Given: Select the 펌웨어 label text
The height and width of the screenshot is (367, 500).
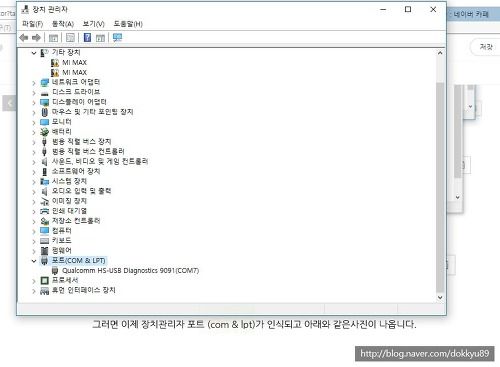Looking at the screenshot, I should click(62, 250).
